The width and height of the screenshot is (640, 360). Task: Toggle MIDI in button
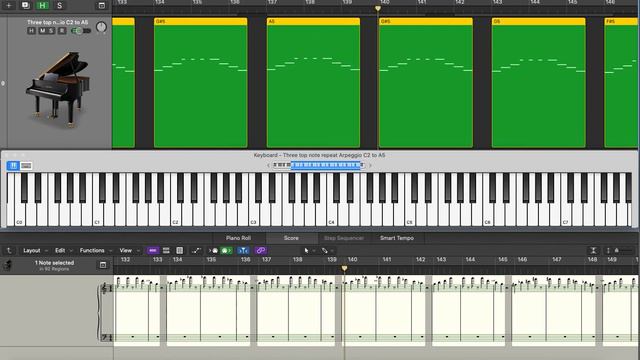pos(214,250)
